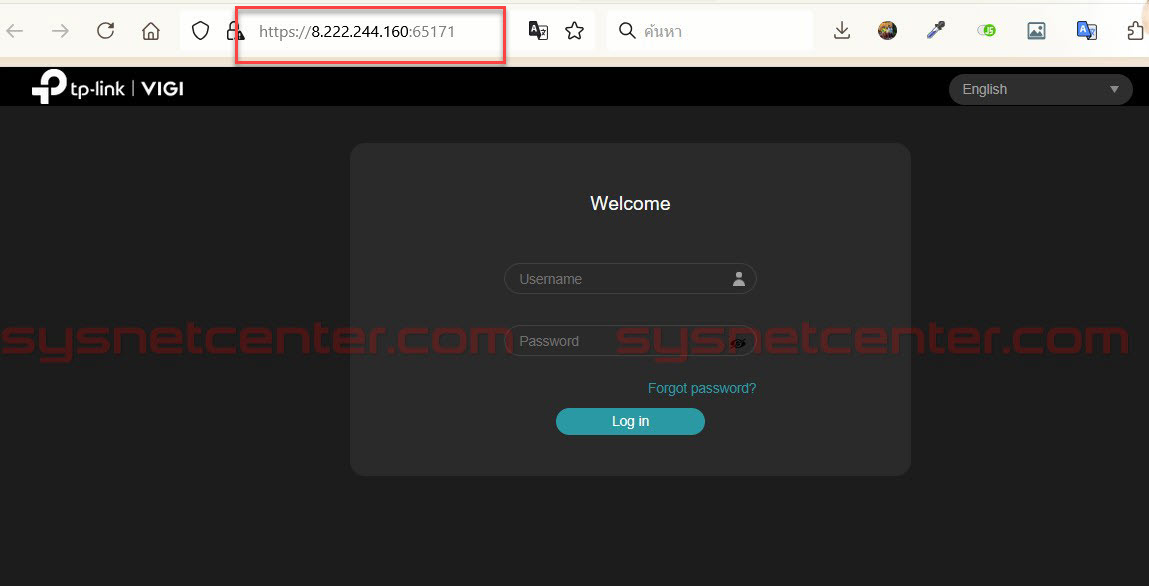Image resolution: width=1149 pixels, height=586 pixels.
Task: Click the TP-Link VIGI logo
Action: coord(107,89)
